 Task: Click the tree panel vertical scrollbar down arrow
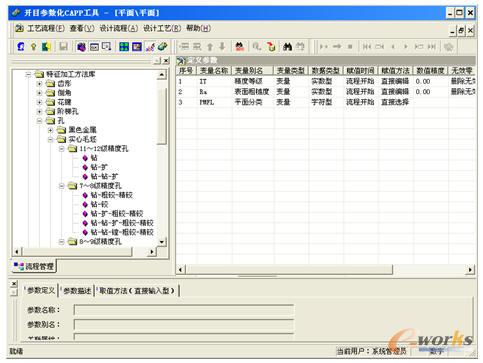162,242
